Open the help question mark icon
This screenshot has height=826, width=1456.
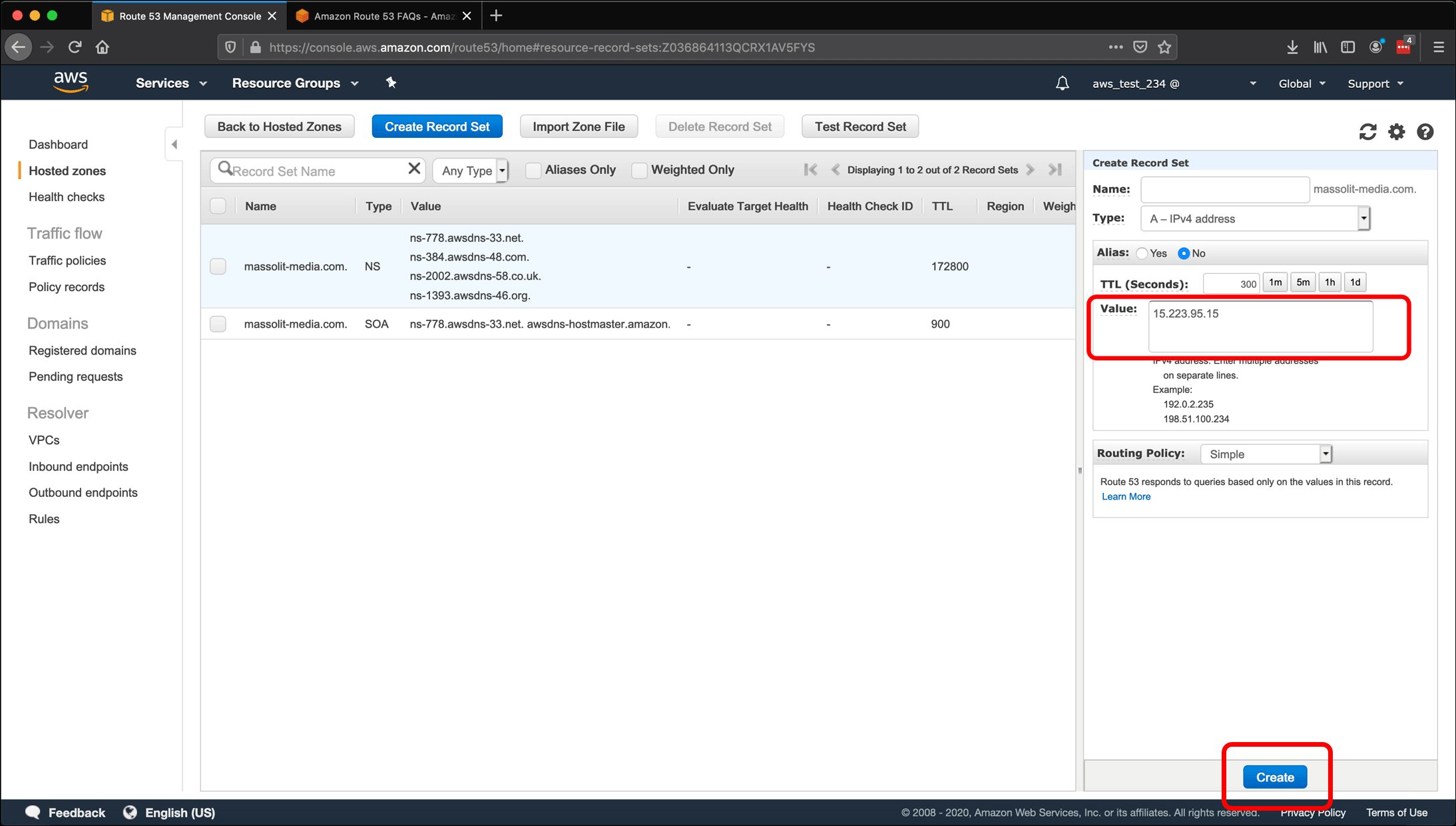pos(1425,132)
